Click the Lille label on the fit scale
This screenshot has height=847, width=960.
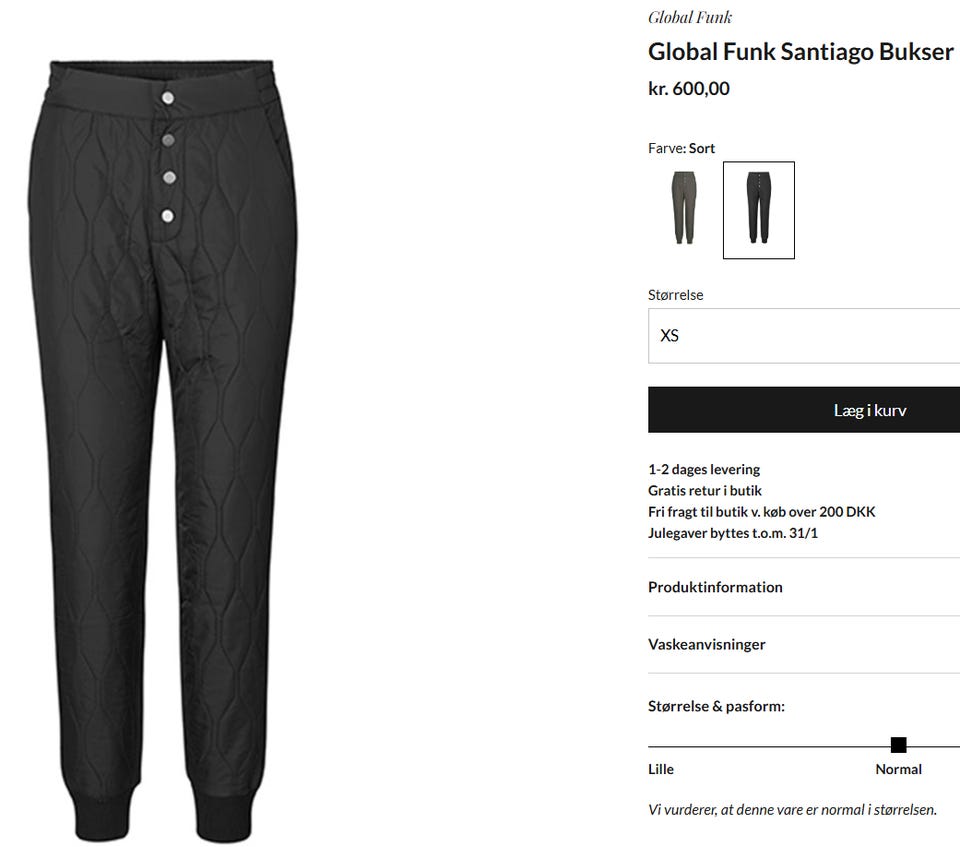pyautogui.click(x=661, y=769)
